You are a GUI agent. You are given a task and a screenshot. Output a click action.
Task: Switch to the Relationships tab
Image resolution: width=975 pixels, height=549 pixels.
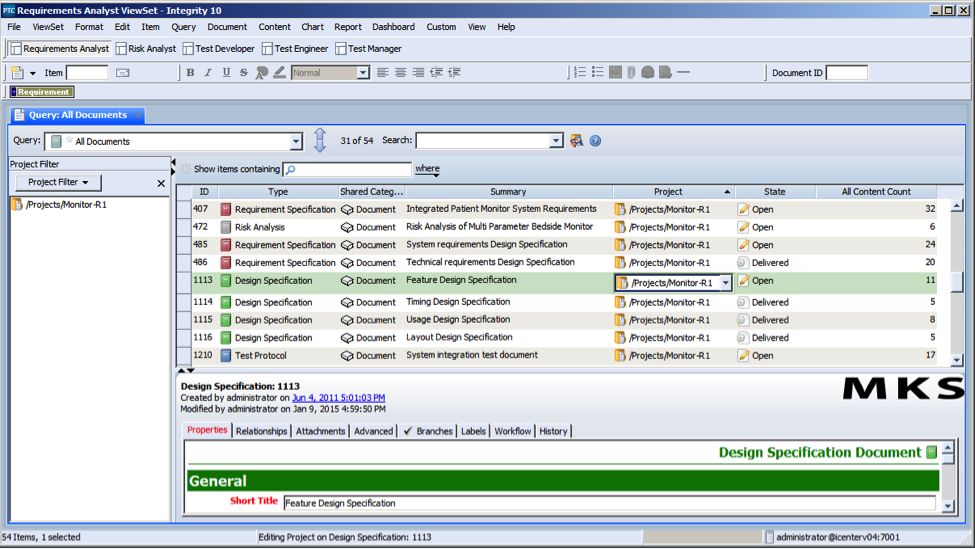point(261,431)
